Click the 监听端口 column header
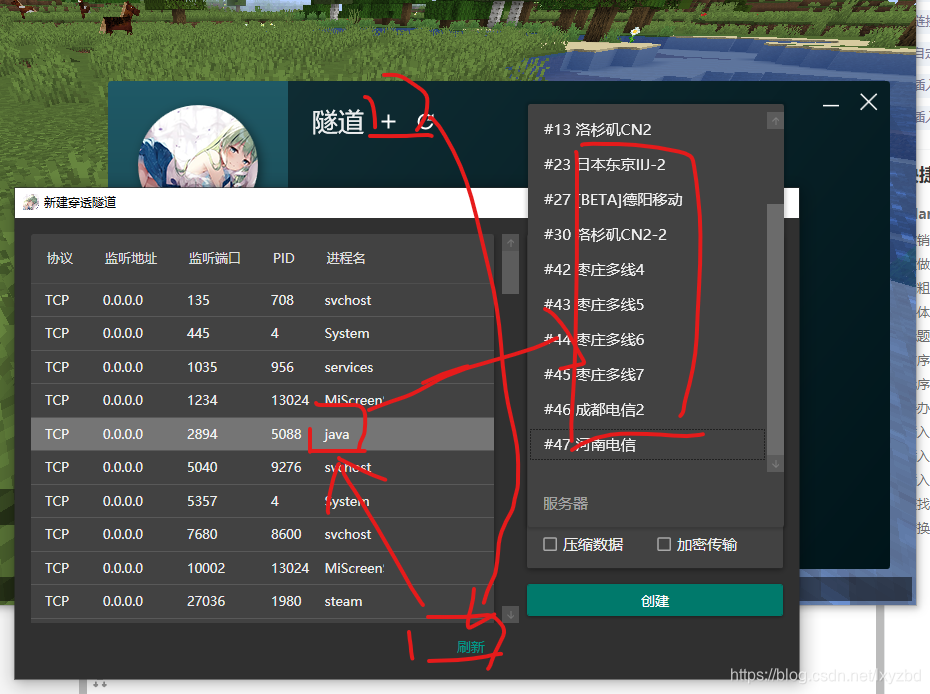Viewport: 930px width, 694px height. tap(214, 258)
